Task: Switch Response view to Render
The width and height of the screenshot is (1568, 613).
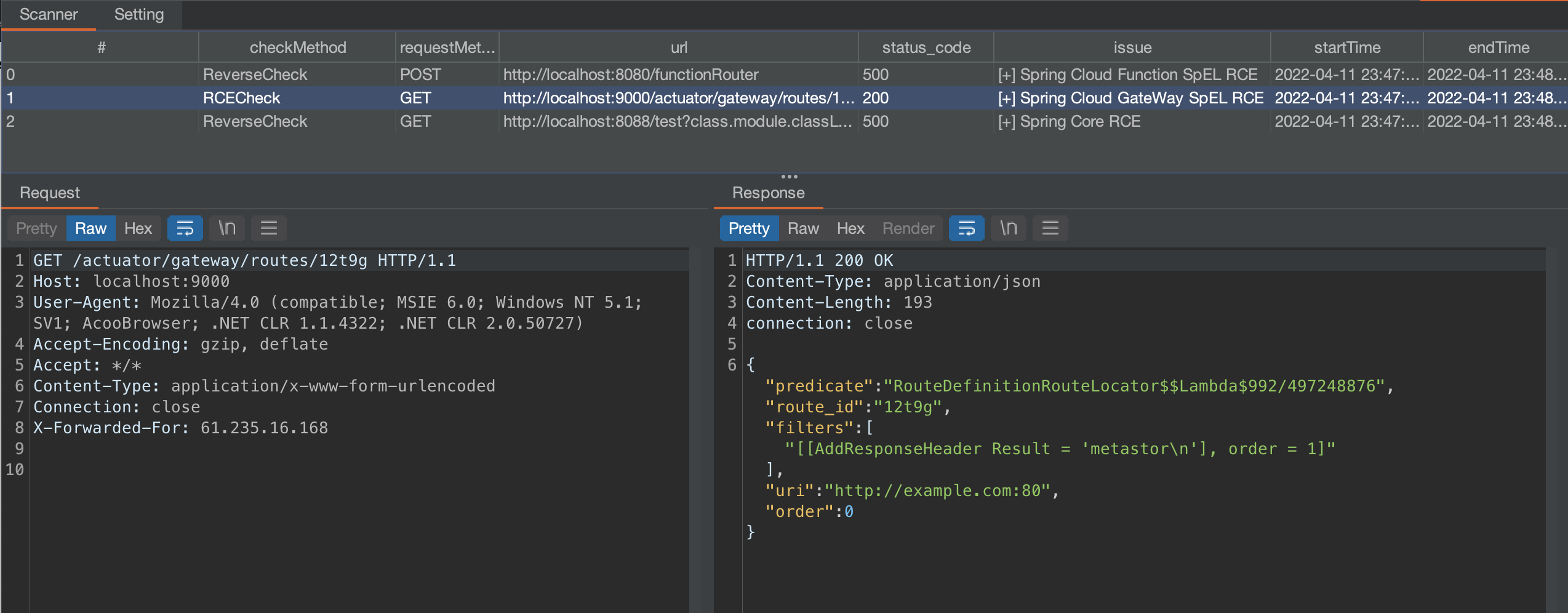Action: pyautogui.click(x=908, y=228)
